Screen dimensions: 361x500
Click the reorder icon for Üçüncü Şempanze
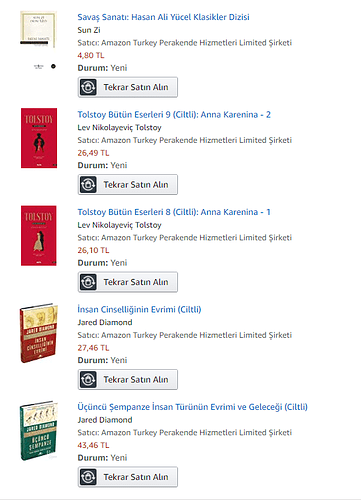[88, 477]
